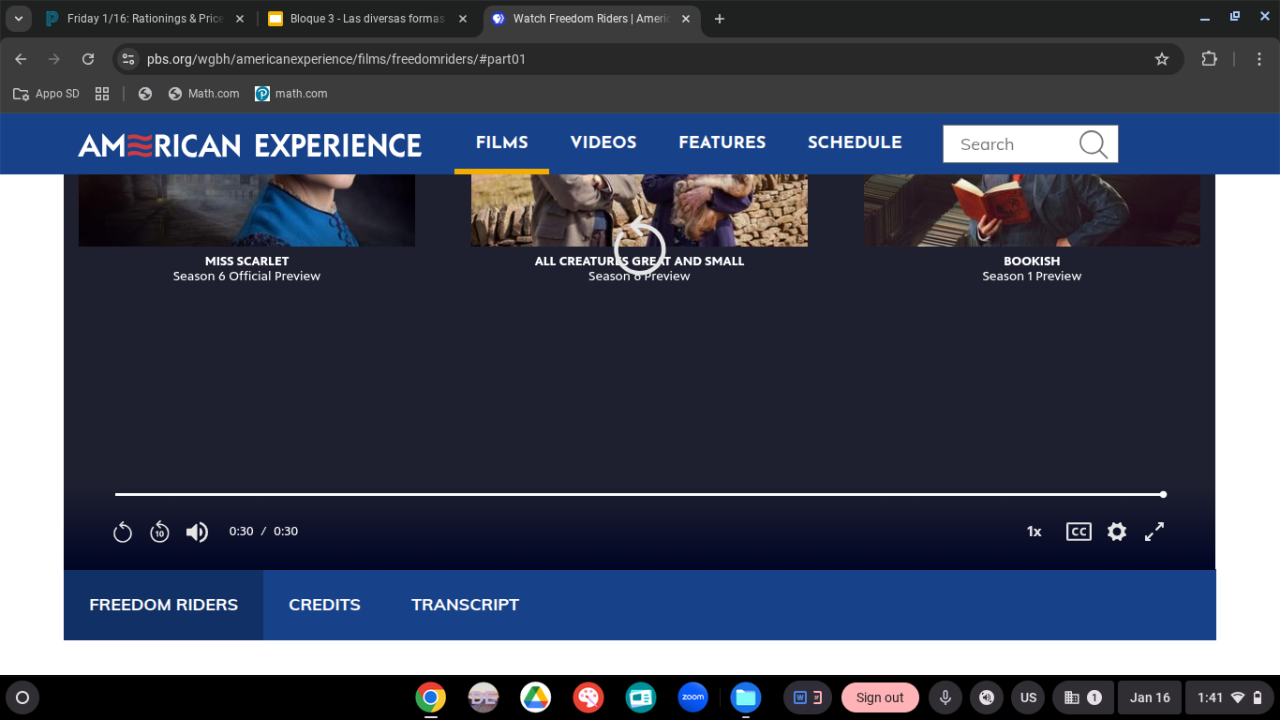
Task: Click the Bookish Season 1 Preview title
Action: pos(1032,268)
